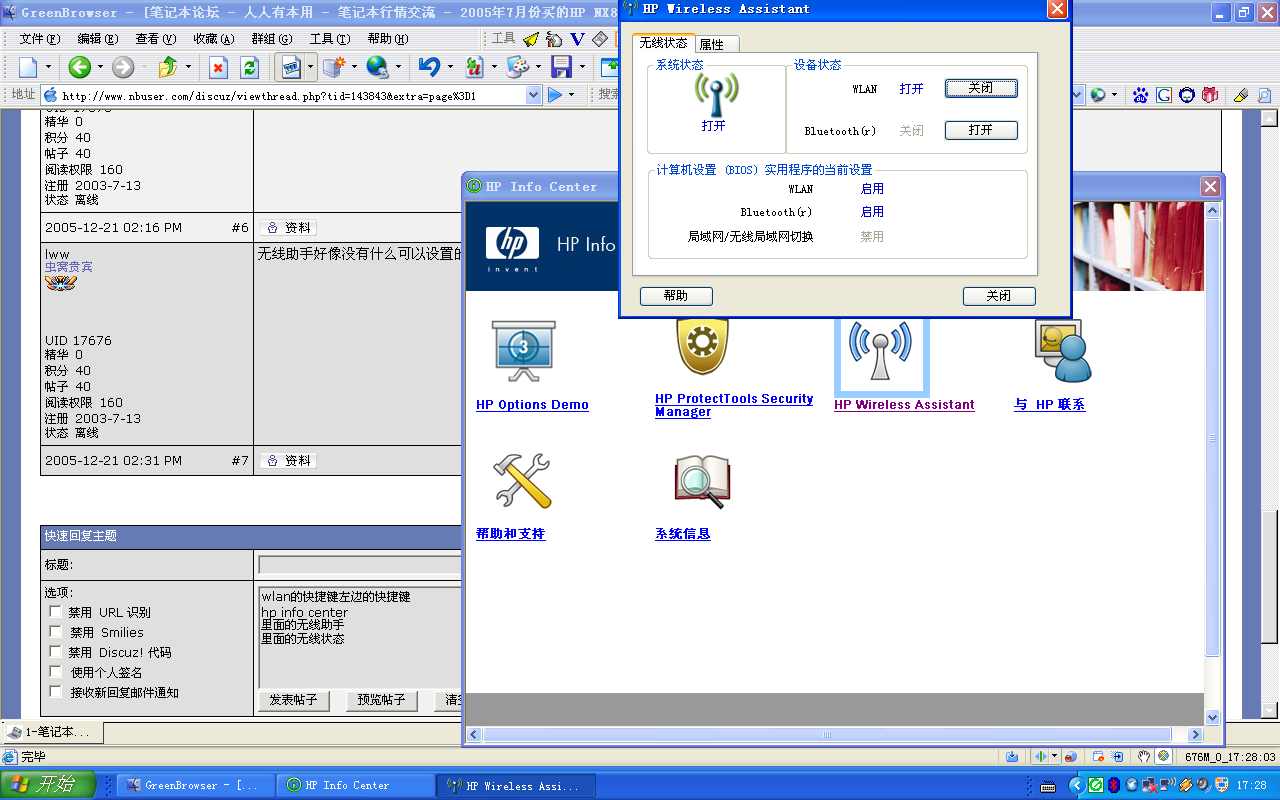Expand dropdown next to Go arrow
This screenshot has height=800, width=1280.
(573, 95)
